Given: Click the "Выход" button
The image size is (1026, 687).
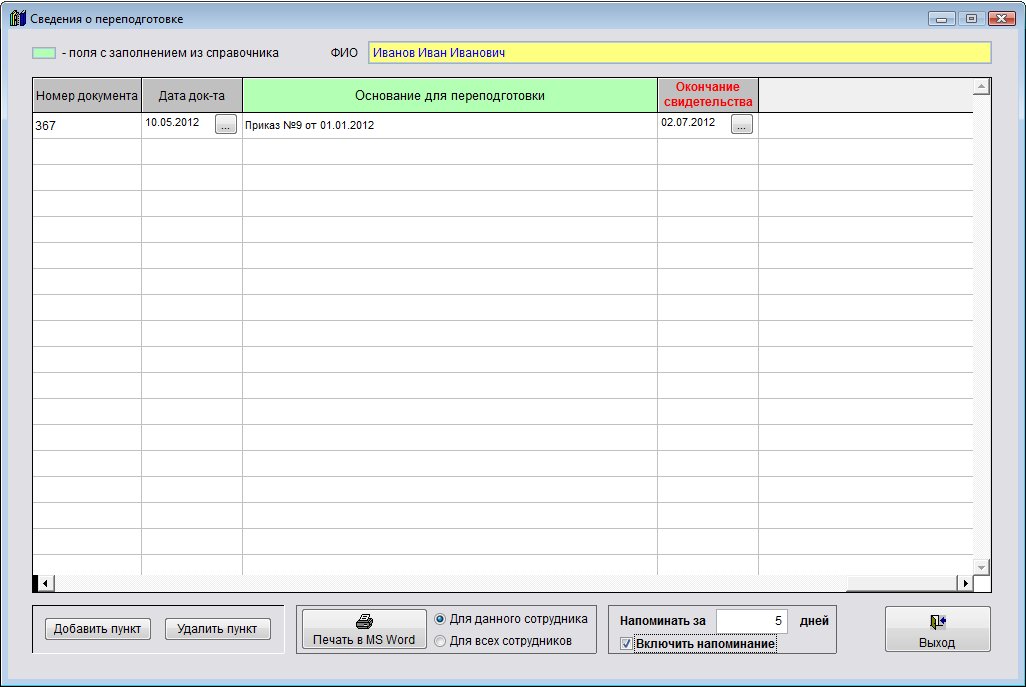Looking at the screenshot, I should (x=937, y=629).
